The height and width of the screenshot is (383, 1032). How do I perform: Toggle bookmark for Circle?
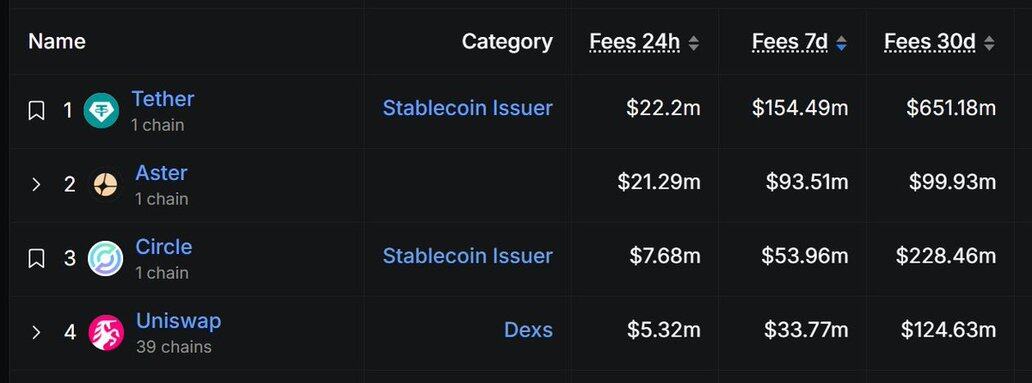point(36,258)
